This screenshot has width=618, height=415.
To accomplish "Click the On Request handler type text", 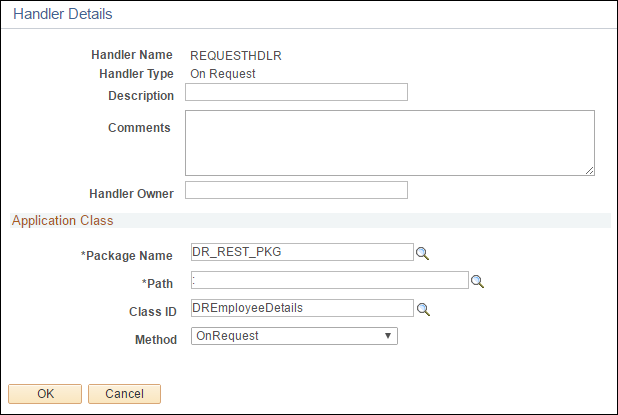I will coord(223,74).
